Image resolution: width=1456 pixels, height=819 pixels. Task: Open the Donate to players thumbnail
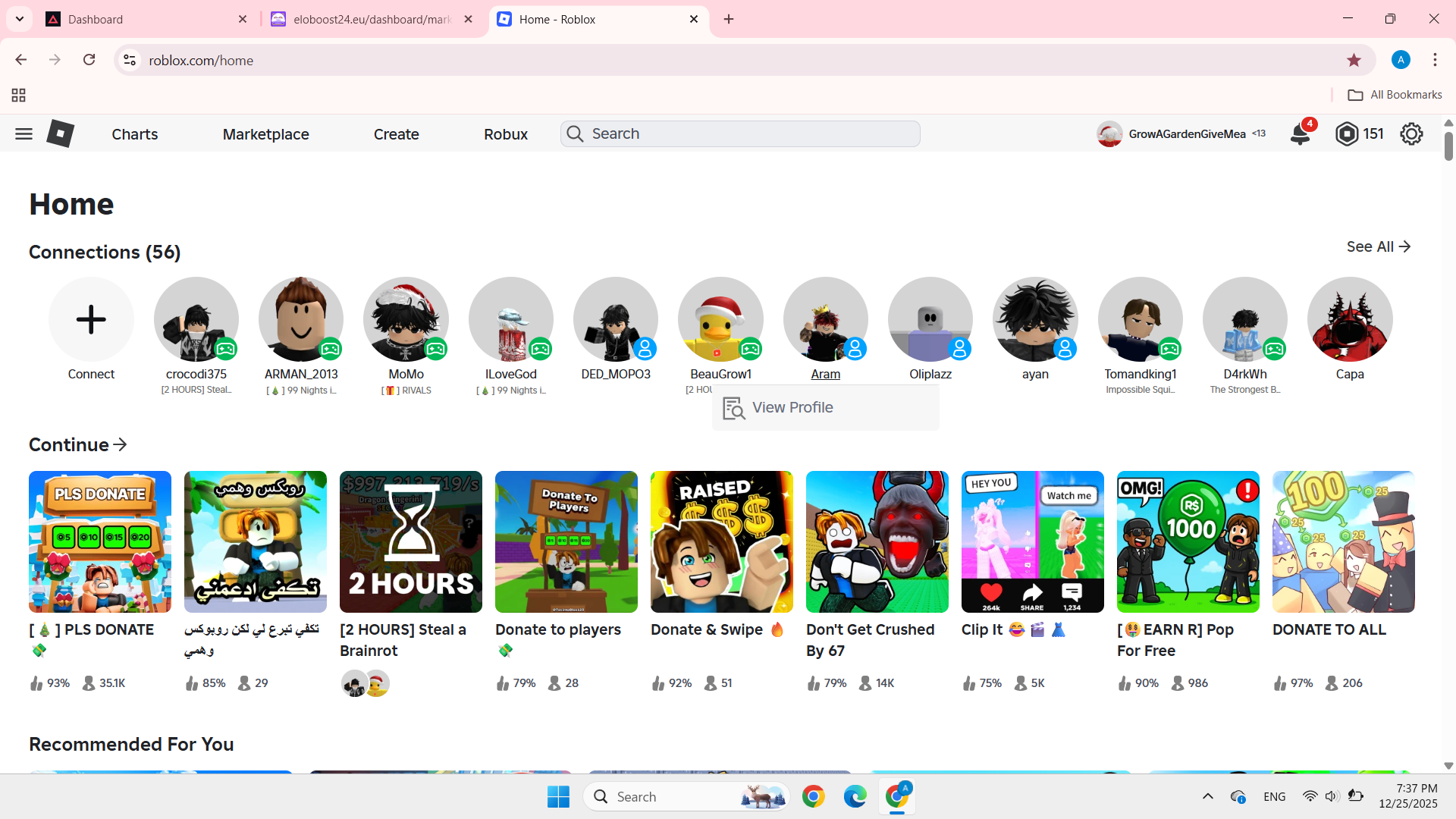coord(566,541)
